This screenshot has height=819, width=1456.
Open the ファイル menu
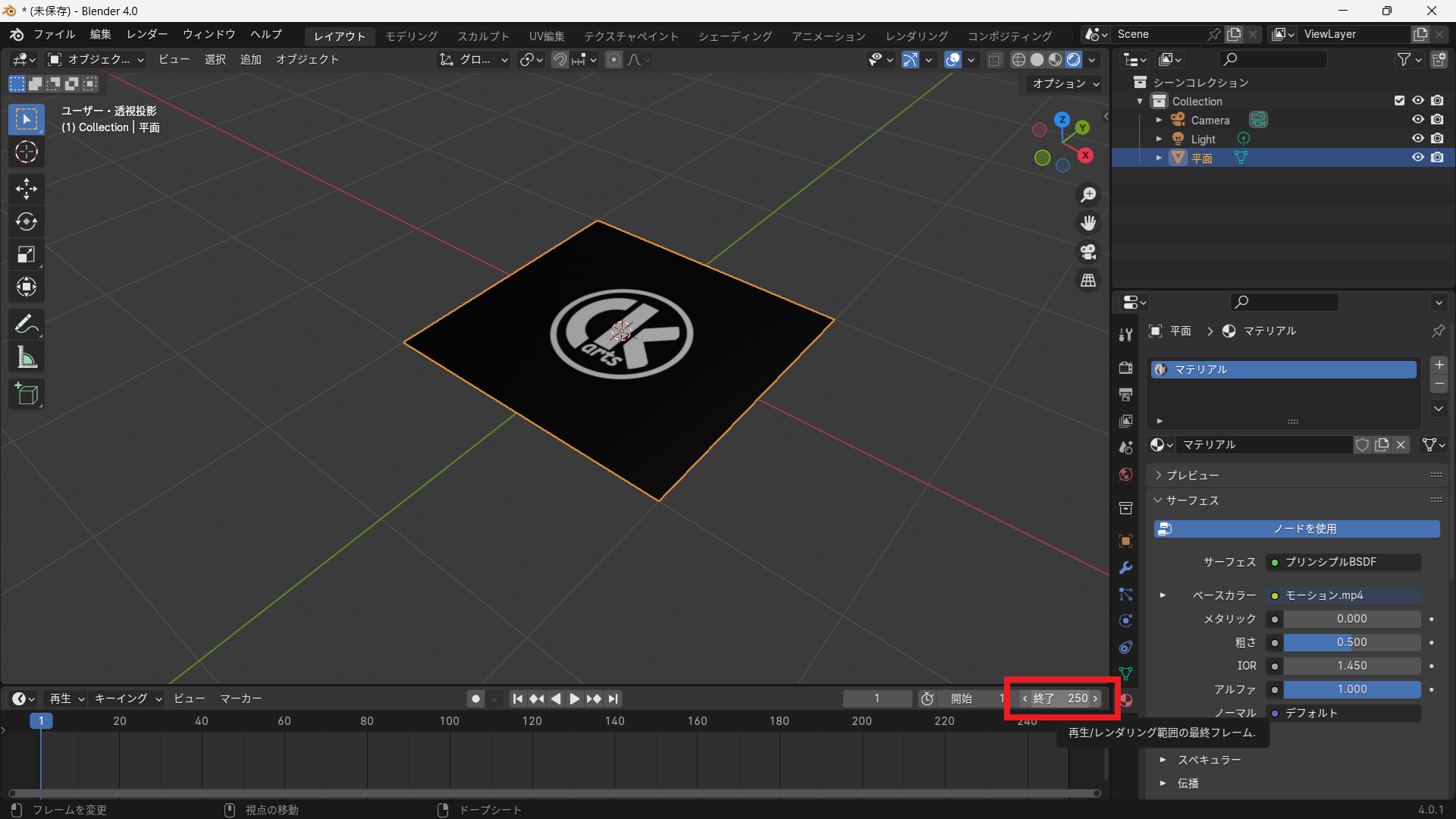pyautogui.click(x=54, y=34)
